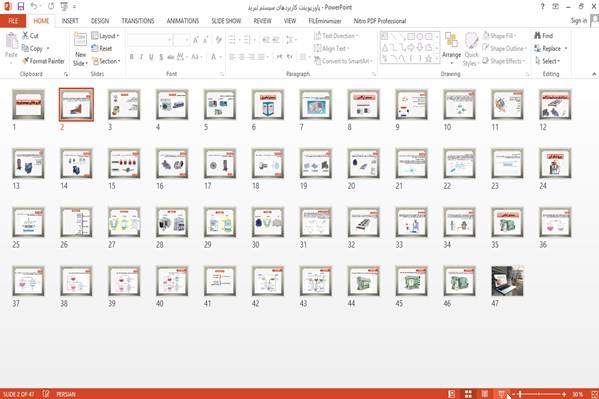Open the Select dropdown in Editing

[x=547, y=61]
